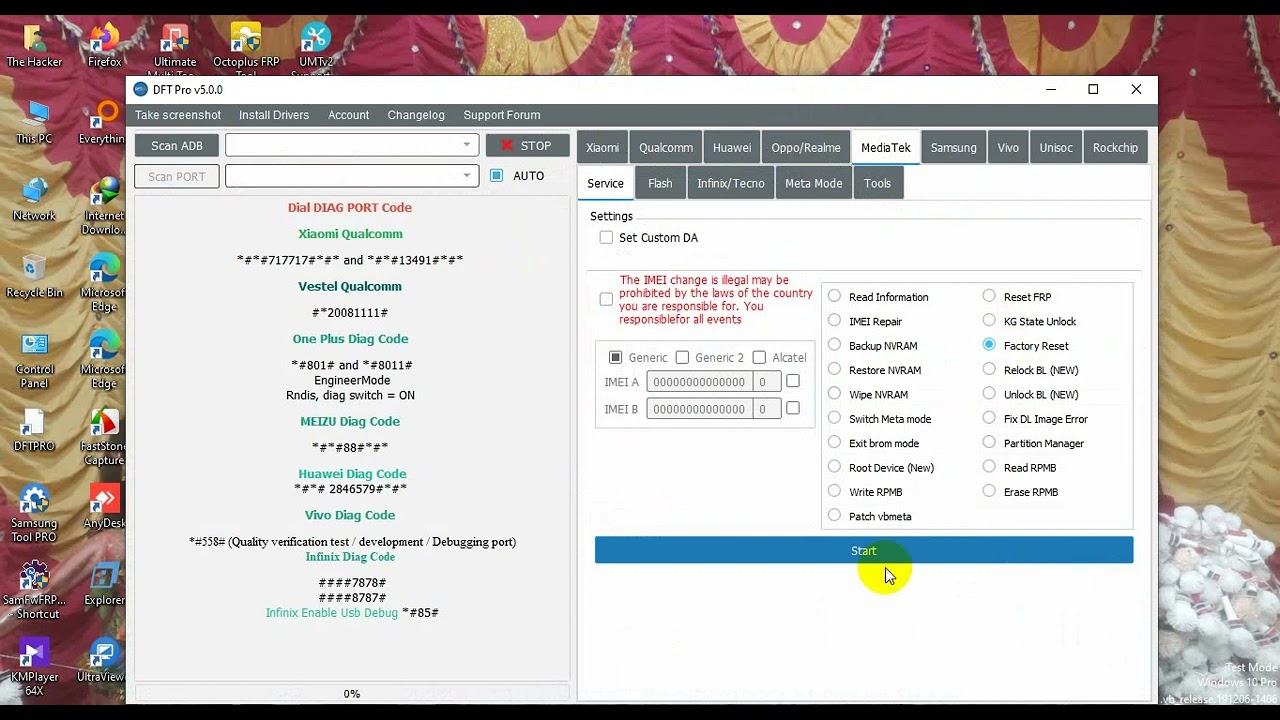Click the DFT Pro title bar logo
This screenshot has height=720, width=1280.
141,89
